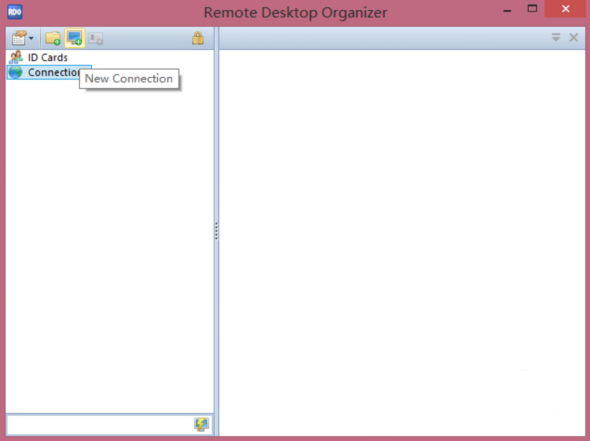Focus the quick connect input field
Viewport: 590px width, 441px height.
point(100,424)
